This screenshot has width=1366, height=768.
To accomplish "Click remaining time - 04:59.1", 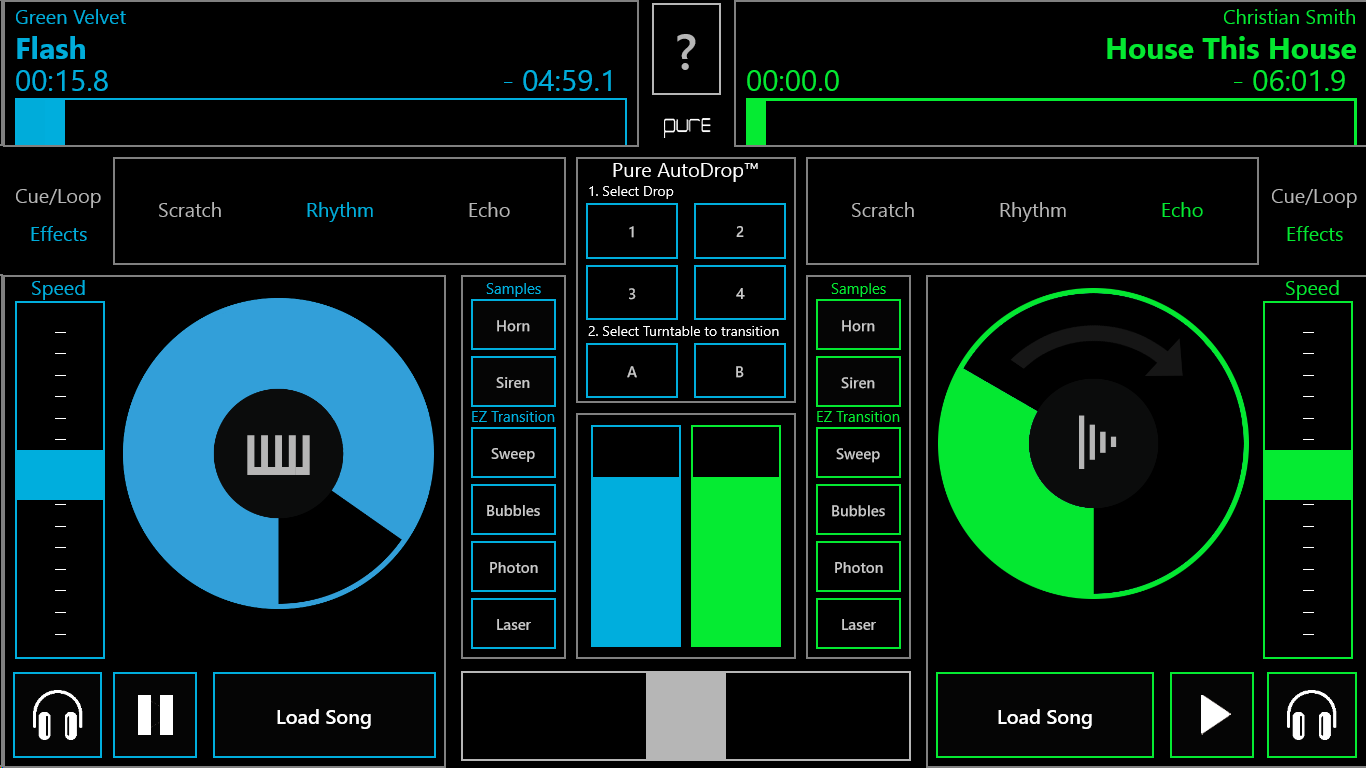I will [559, 81].
